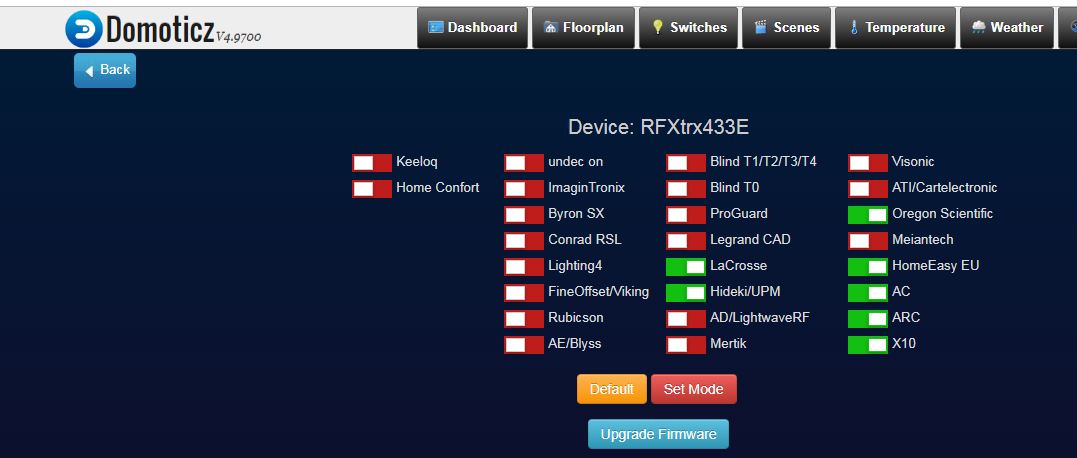Toggle the Mertik protocol switch
1077x458 pixels.
686,345
